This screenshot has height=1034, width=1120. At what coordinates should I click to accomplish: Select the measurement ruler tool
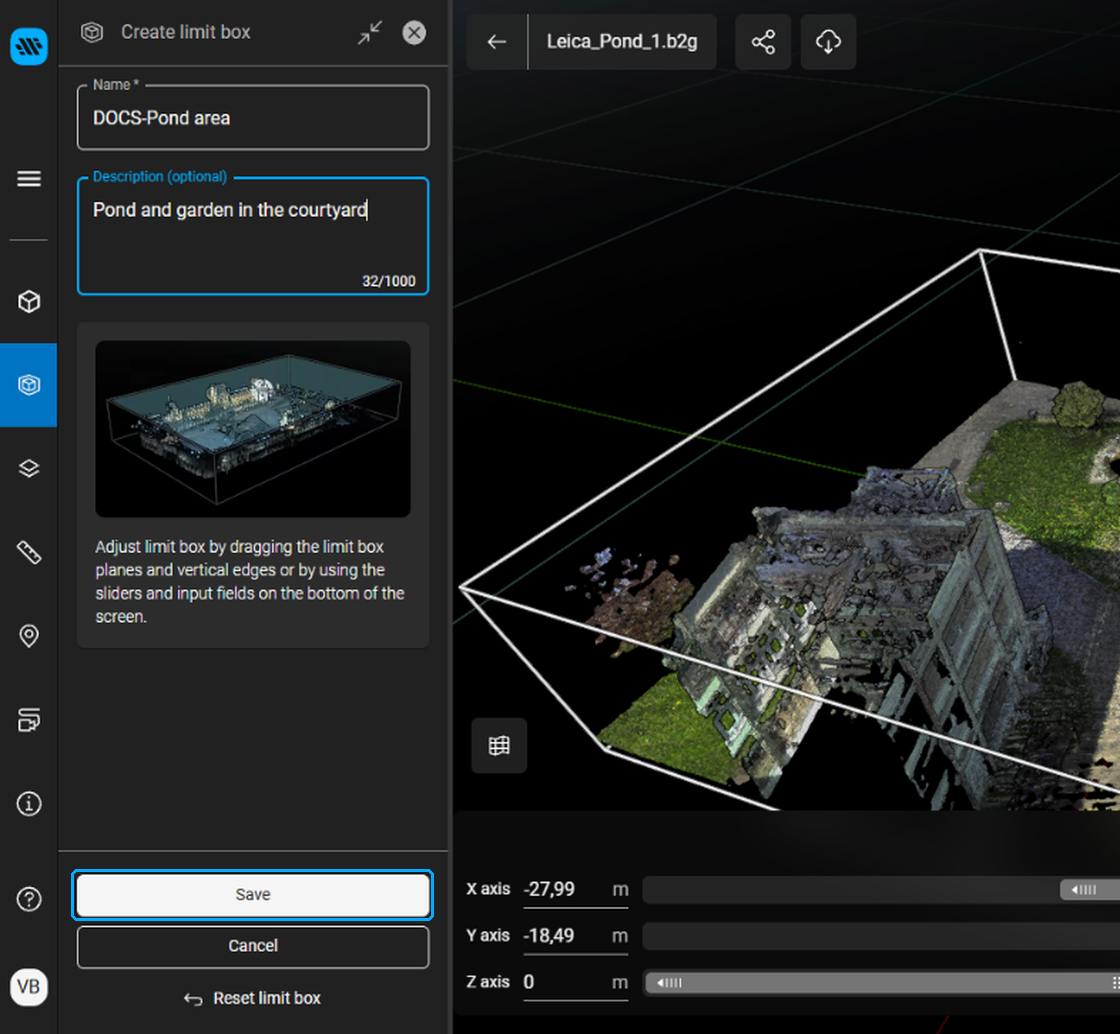[x=29, y=552]
